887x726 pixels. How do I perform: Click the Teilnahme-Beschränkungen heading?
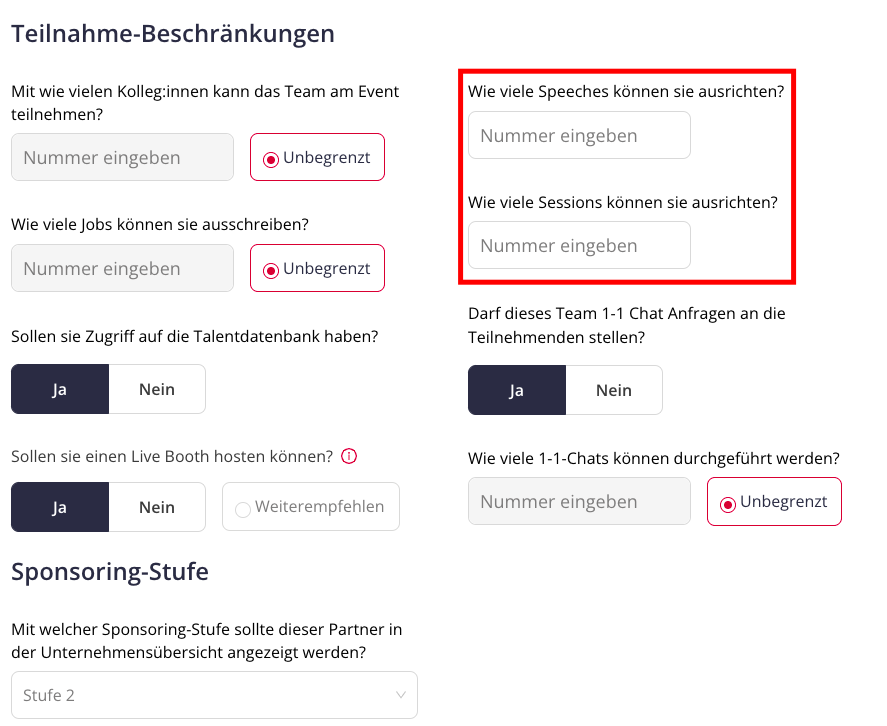(173, 33)
